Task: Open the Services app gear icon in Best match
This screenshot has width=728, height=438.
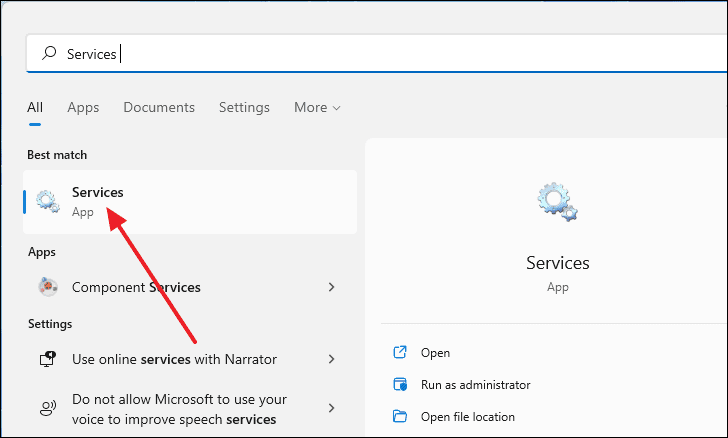Action: click(x=48, y=202)
